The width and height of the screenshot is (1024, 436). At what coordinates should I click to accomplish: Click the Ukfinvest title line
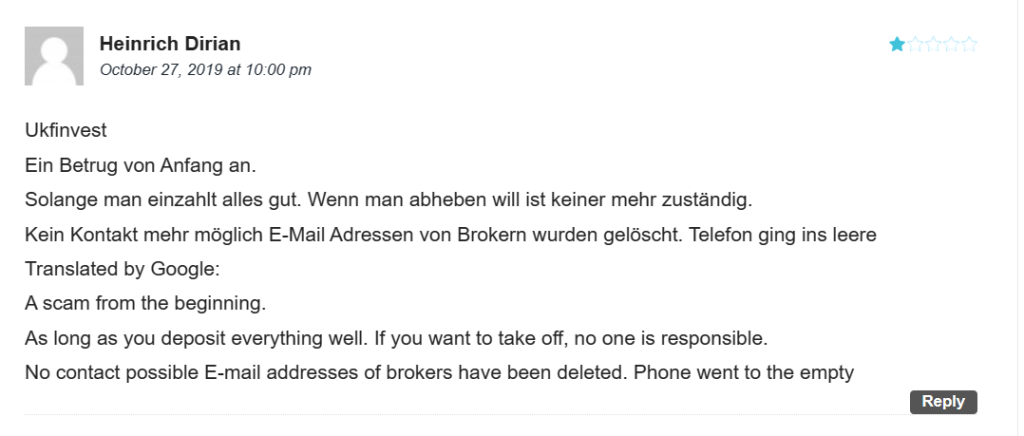pyautogui.click(x=66, y=131)
